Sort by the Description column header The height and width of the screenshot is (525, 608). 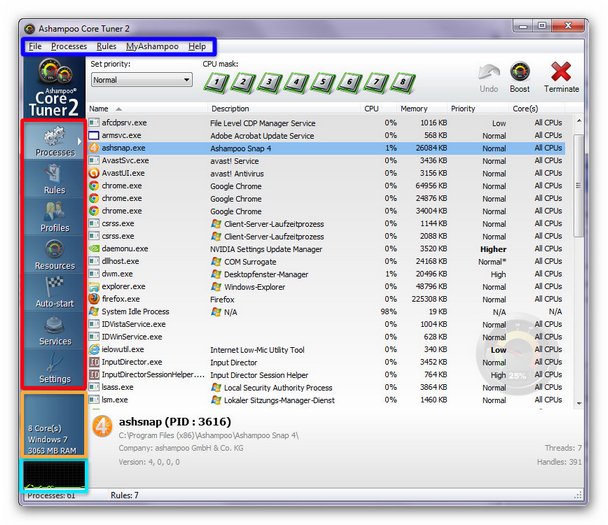click(283, 109)
